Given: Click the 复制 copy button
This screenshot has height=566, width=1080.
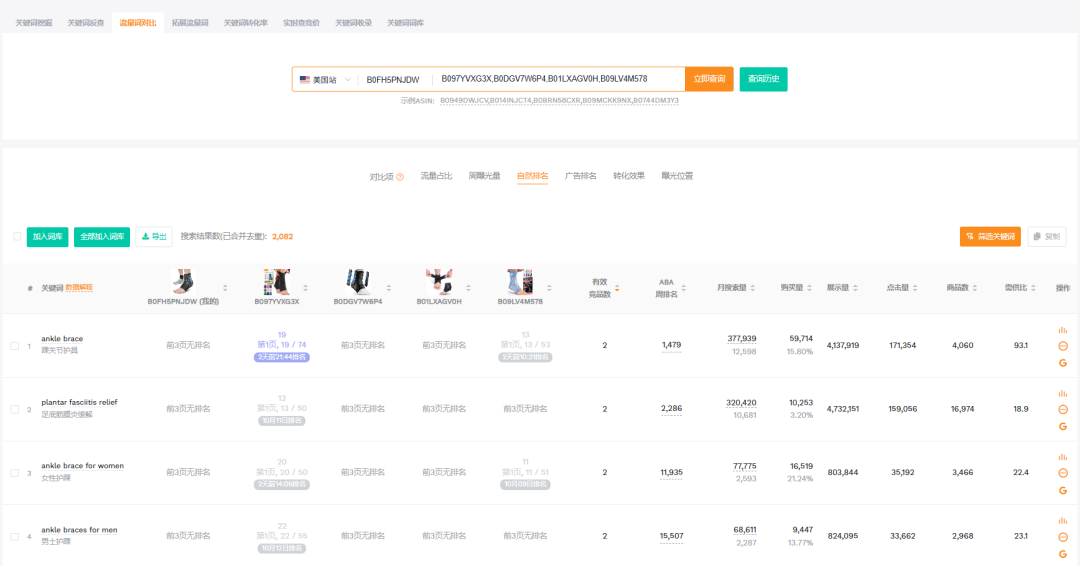Looking at the screenshot, I should (1047, 237).
